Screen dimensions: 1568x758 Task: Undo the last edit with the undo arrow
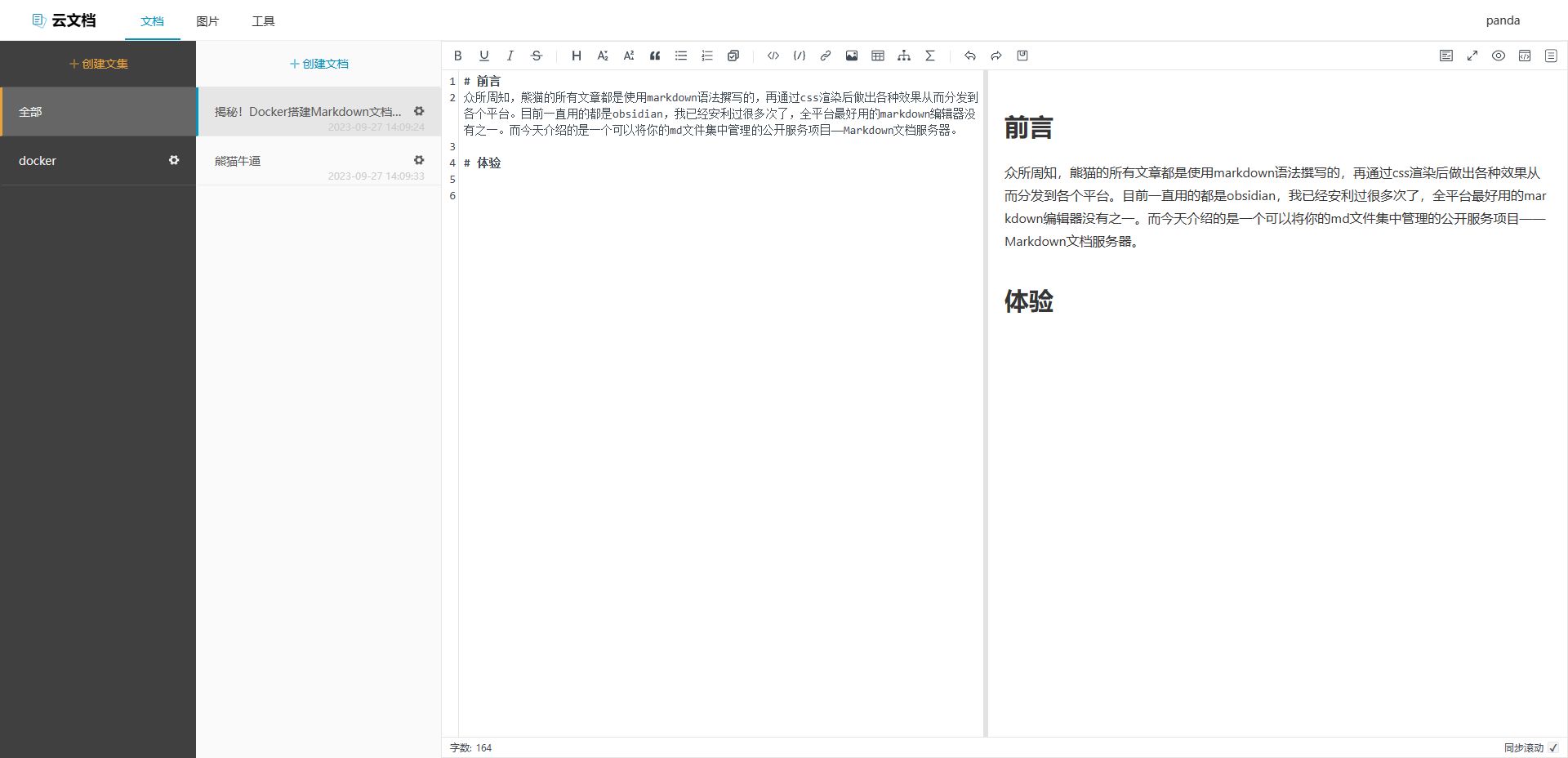pos(970,56)
